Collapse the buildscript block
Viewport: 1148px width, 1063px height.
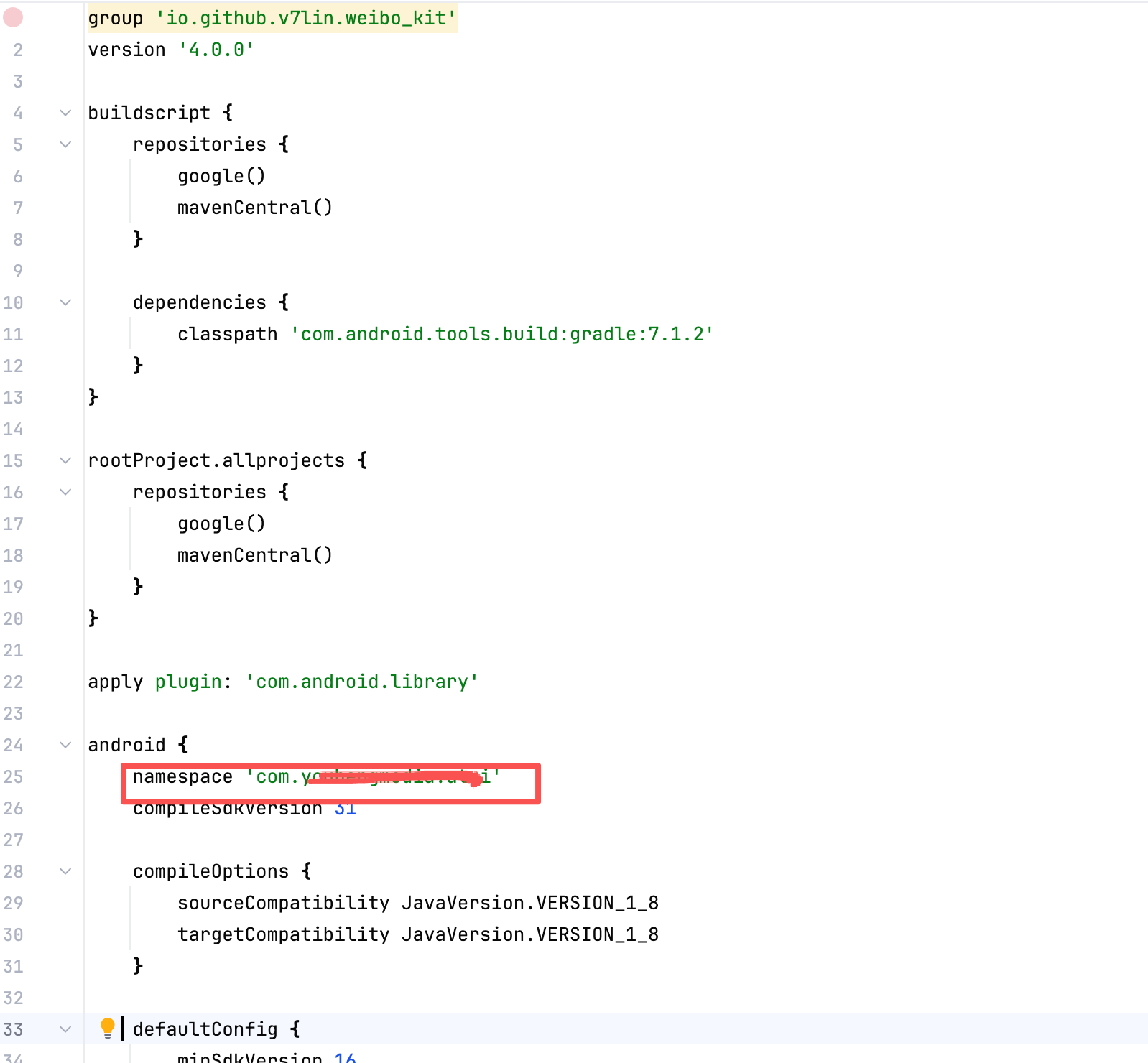(65, 113)
